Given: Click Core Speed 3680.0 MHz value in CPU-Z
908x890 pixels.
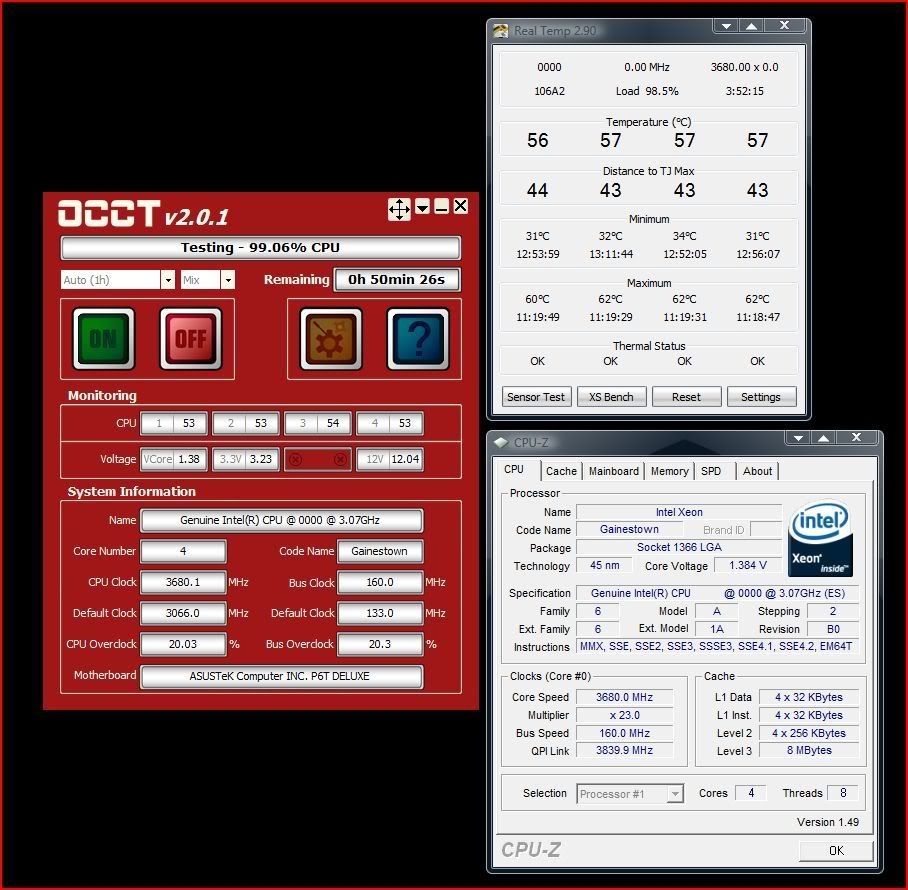Looking at the screenshot, I should point(625,697).
